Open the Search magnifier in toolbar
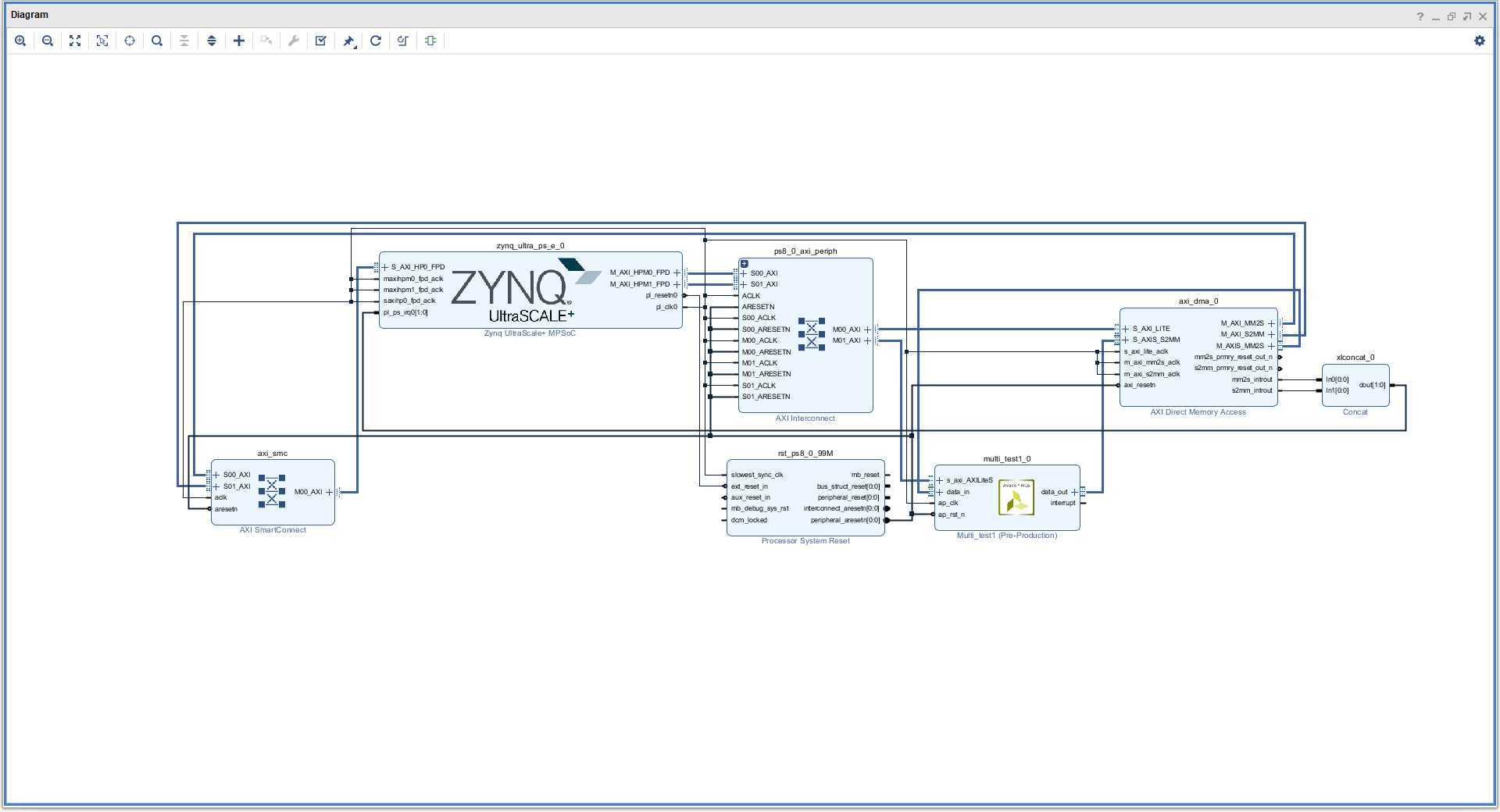 pyautogui.click(x=157, y=41)
